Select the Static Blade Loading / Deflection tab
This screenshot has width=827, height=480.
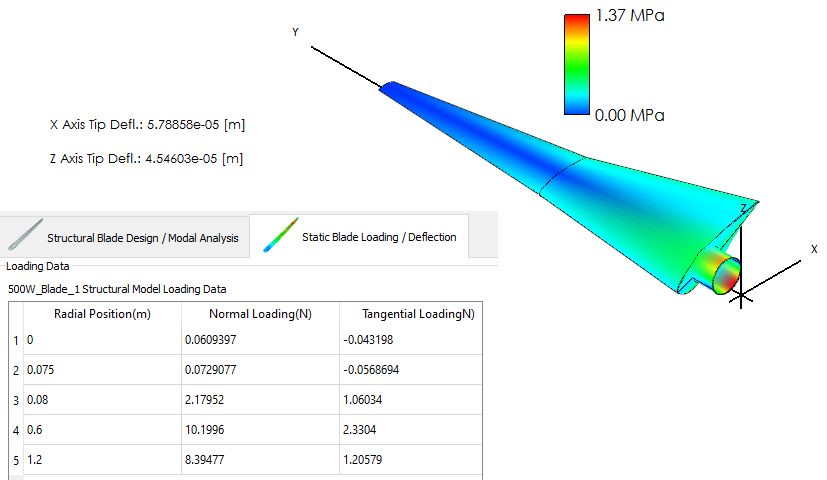359,236
